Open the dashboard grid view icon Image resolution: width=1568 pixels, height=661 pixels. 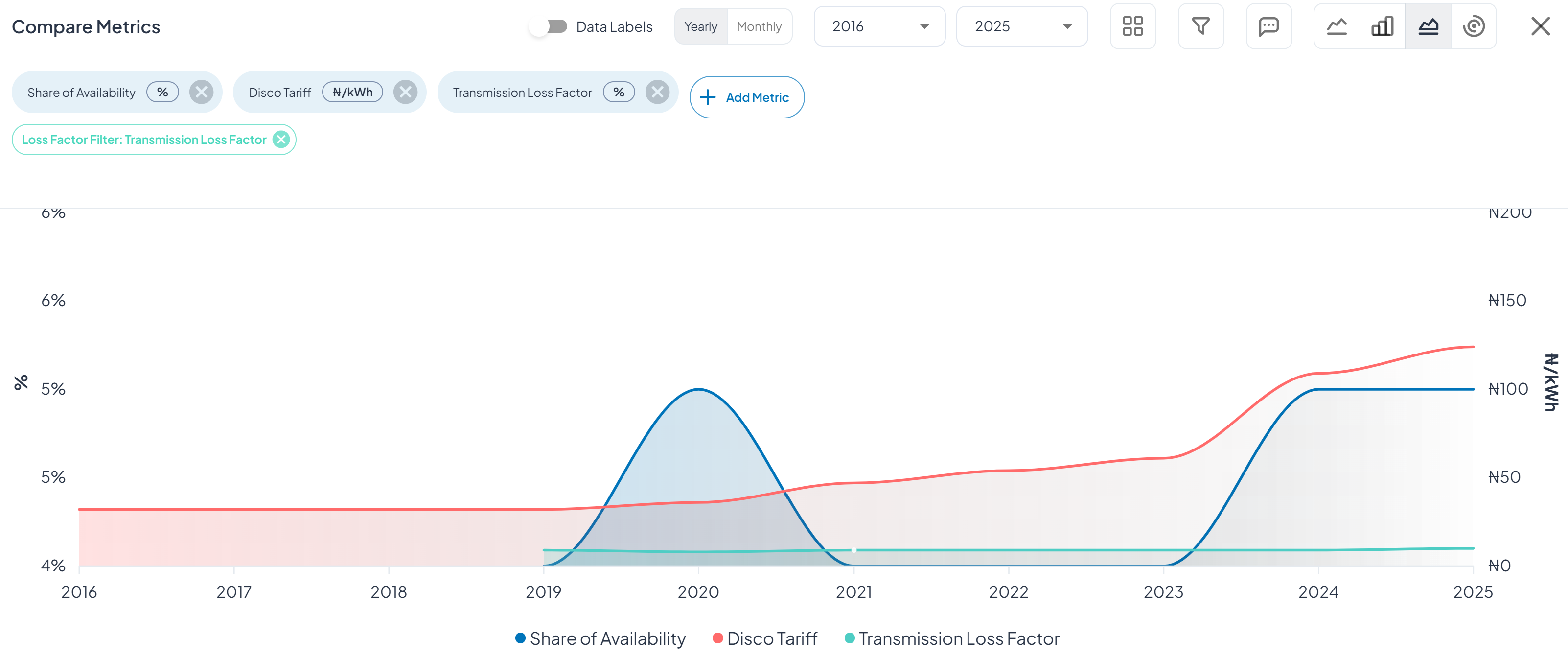(x=1133, y=26)
